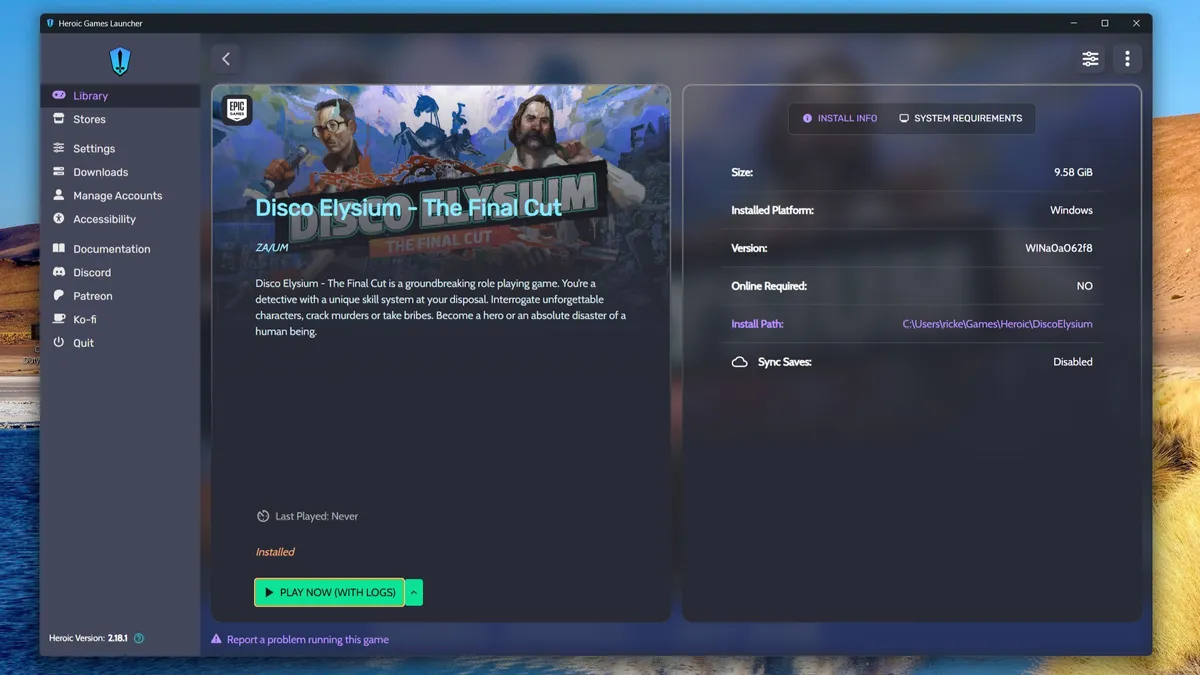Click the Accessibility figure icon

58,219
